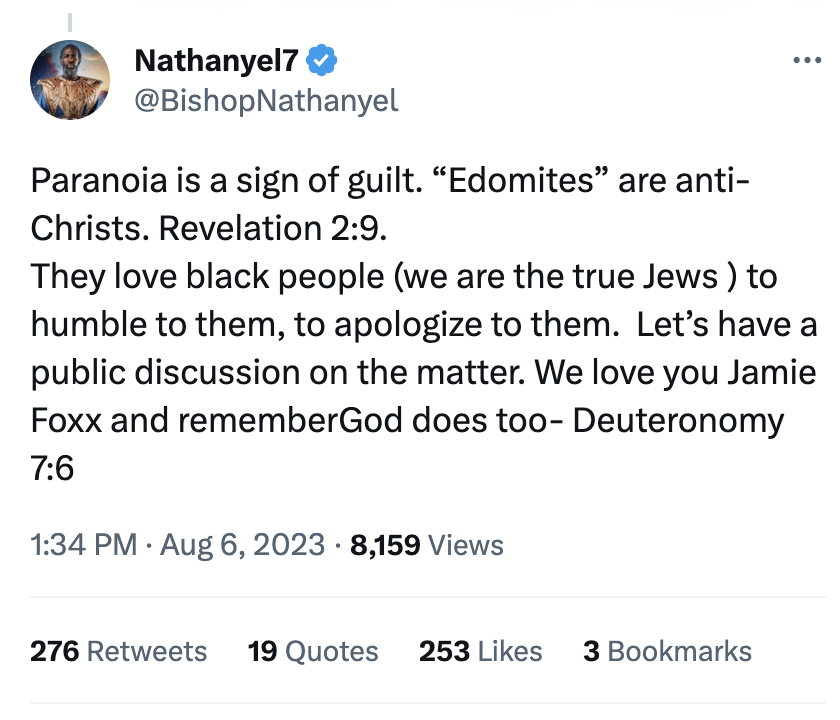Screen dimensions: 840x720
Task: Click the blue verified badge icon
Action: (x=321, y=60)
